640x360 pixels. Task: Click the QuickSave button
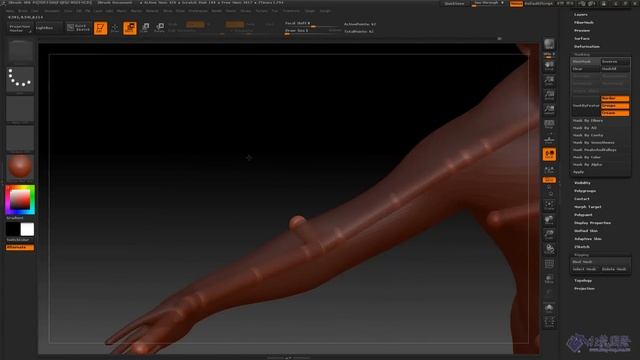(x=454, y=3)
